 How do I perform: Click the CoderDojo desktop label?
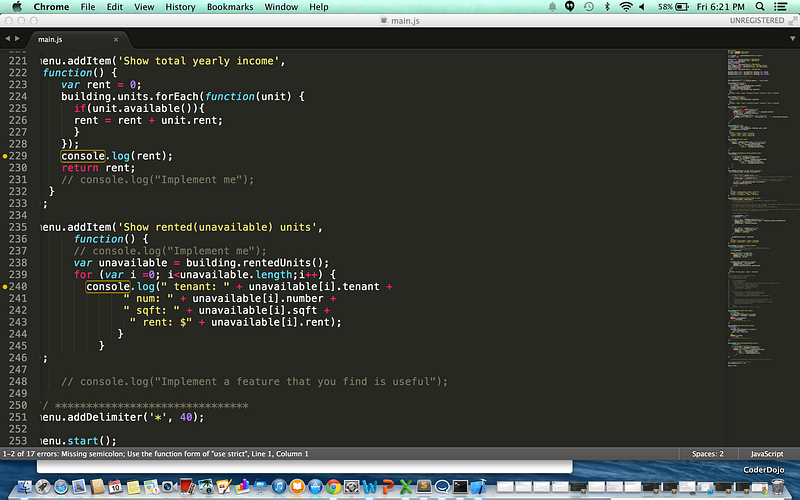click(763, 469)
